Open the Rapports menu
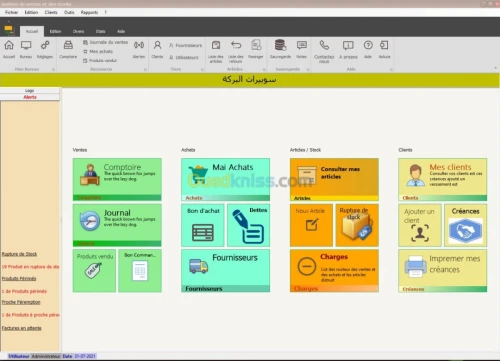Viewport: 500px width, 361px height. click(x=89, y=12)
